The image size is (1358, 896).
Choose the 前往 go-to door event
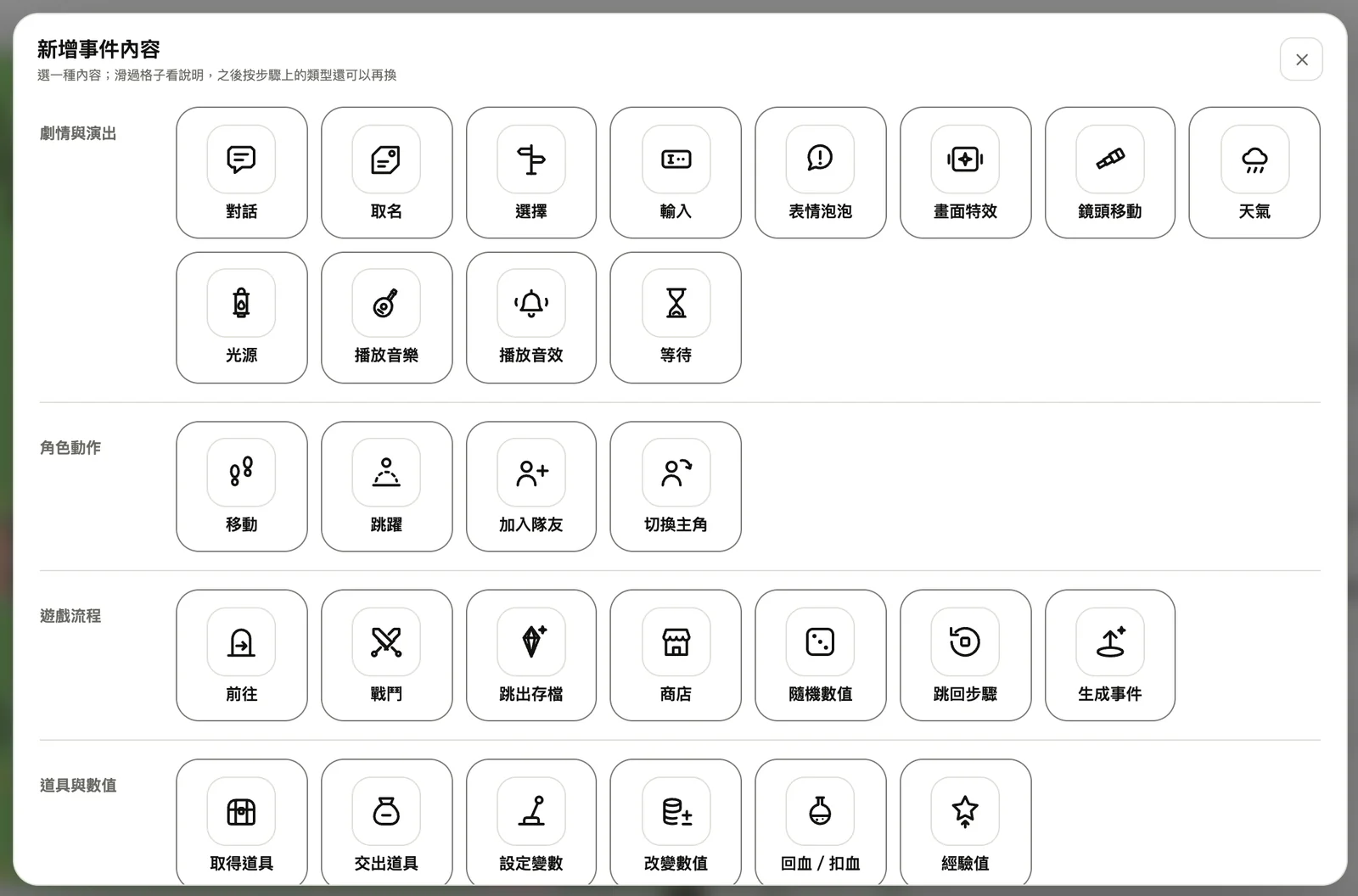(x=242, y=656)
